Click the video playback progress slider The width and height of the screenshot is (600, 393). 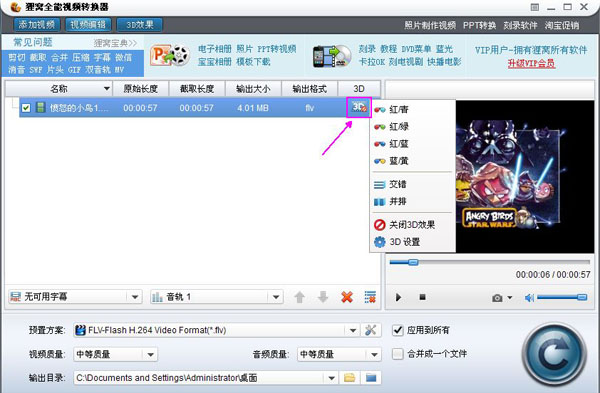tap(489, 263)
